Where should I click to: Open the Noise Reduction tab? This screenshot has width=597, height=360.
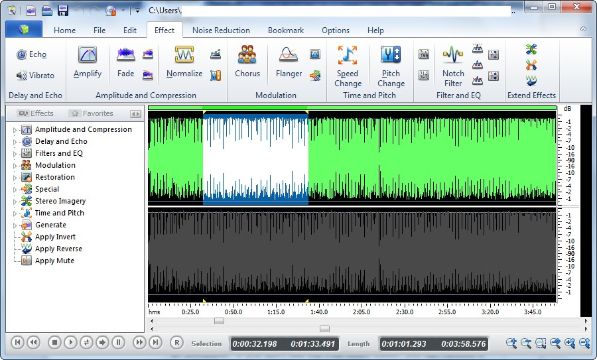click(221, 30)
